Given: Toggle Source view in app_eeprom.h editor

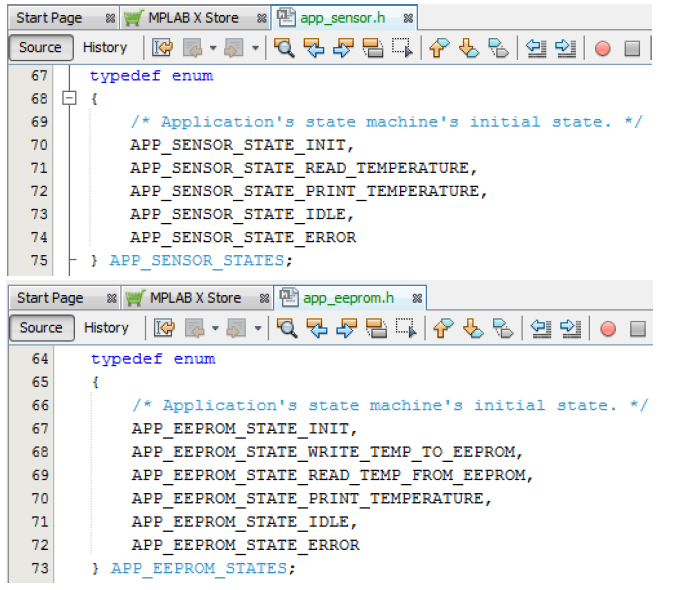Looking at the screenshot, I should tap(42, 328).
